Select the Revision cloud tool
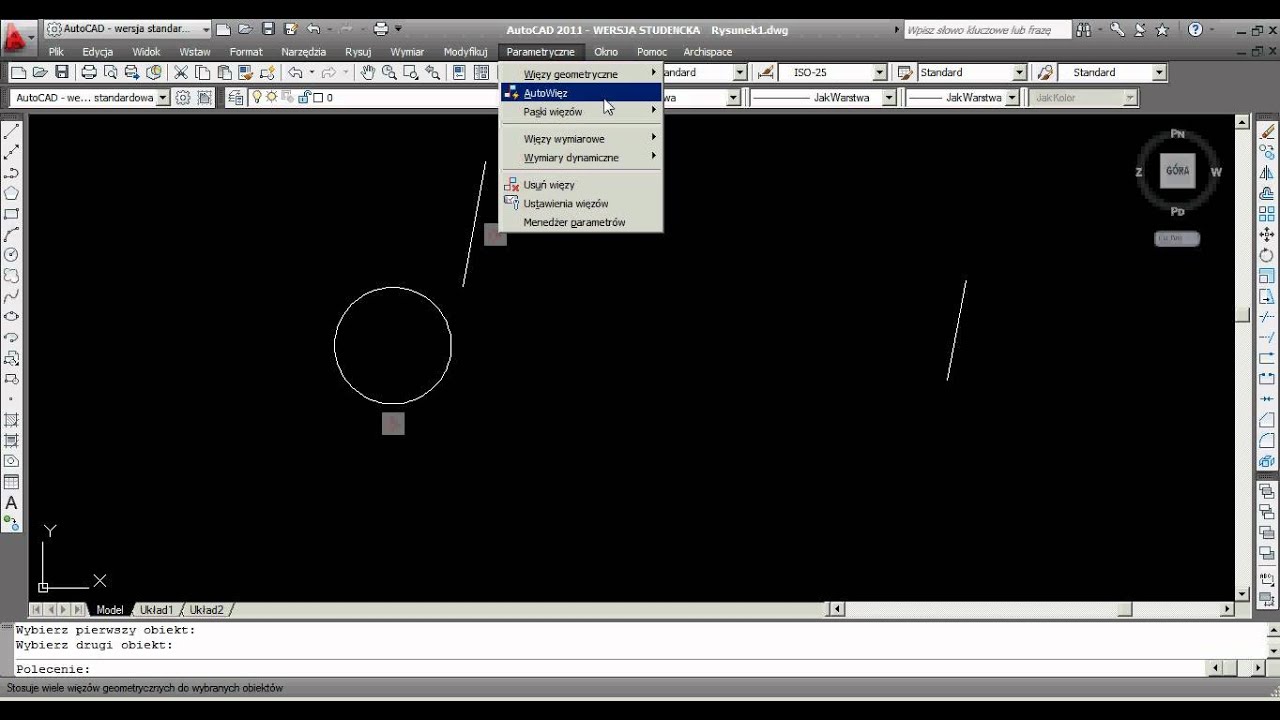 click(11, 275)
